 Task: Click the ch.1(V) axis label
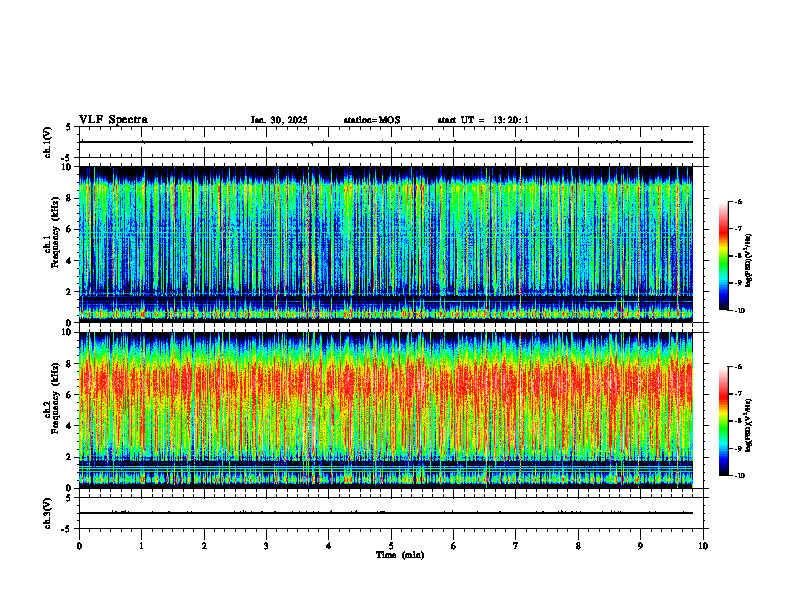(47, 142)
